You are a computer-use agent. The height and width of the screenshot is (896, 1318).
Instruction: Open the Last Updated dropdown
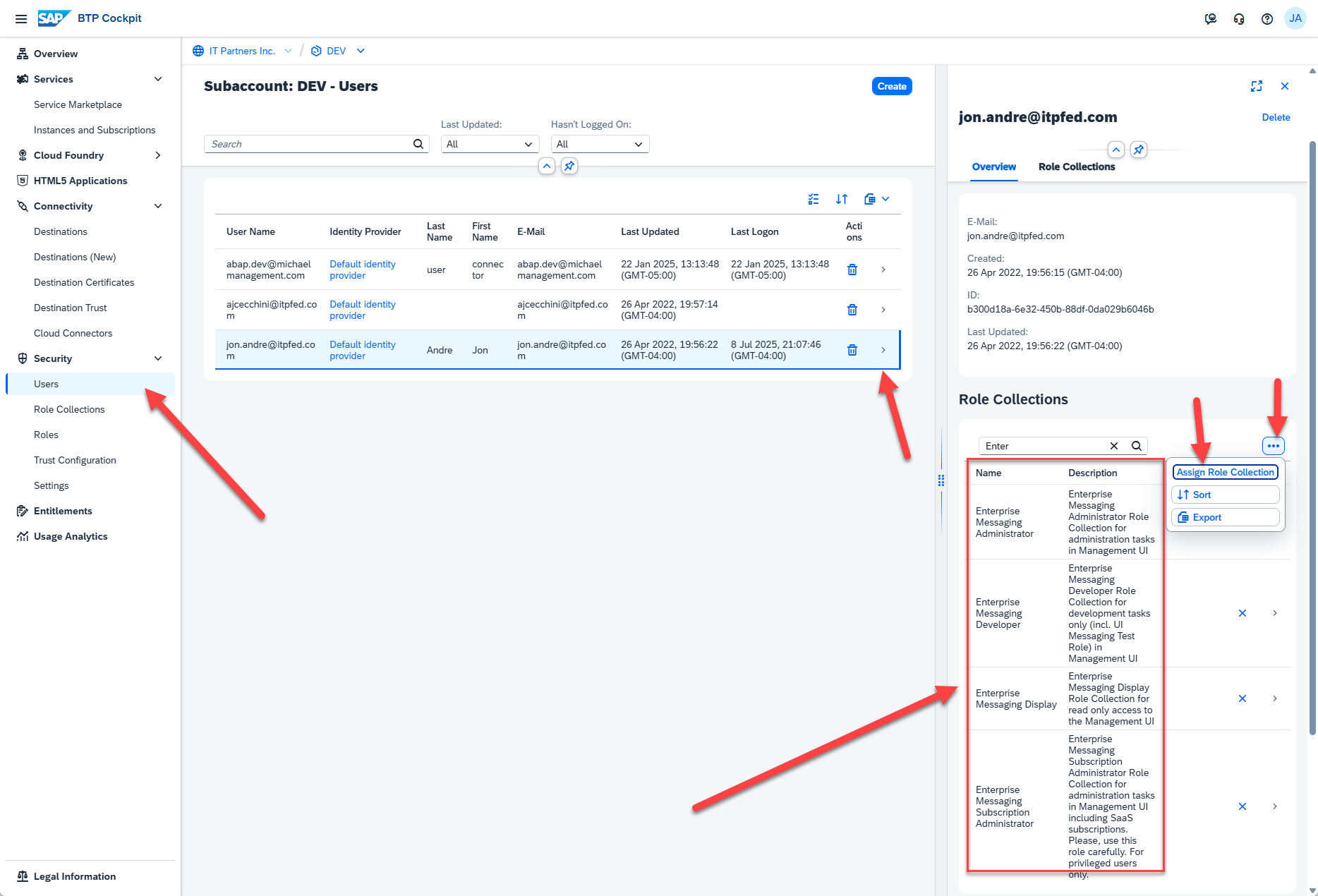(490, 144)
